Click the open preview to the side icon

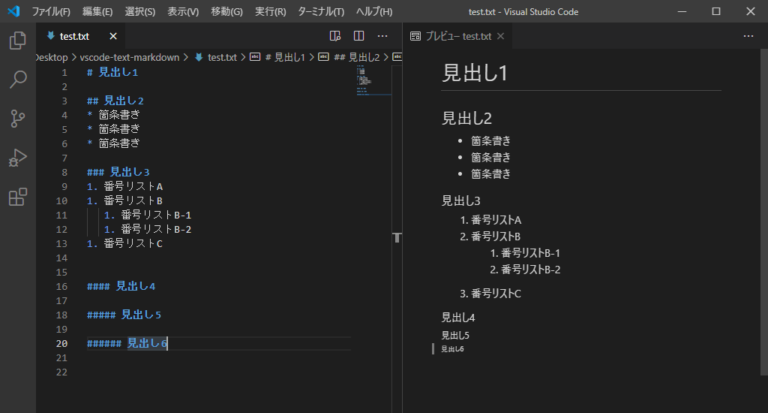[x=335, y=36]
